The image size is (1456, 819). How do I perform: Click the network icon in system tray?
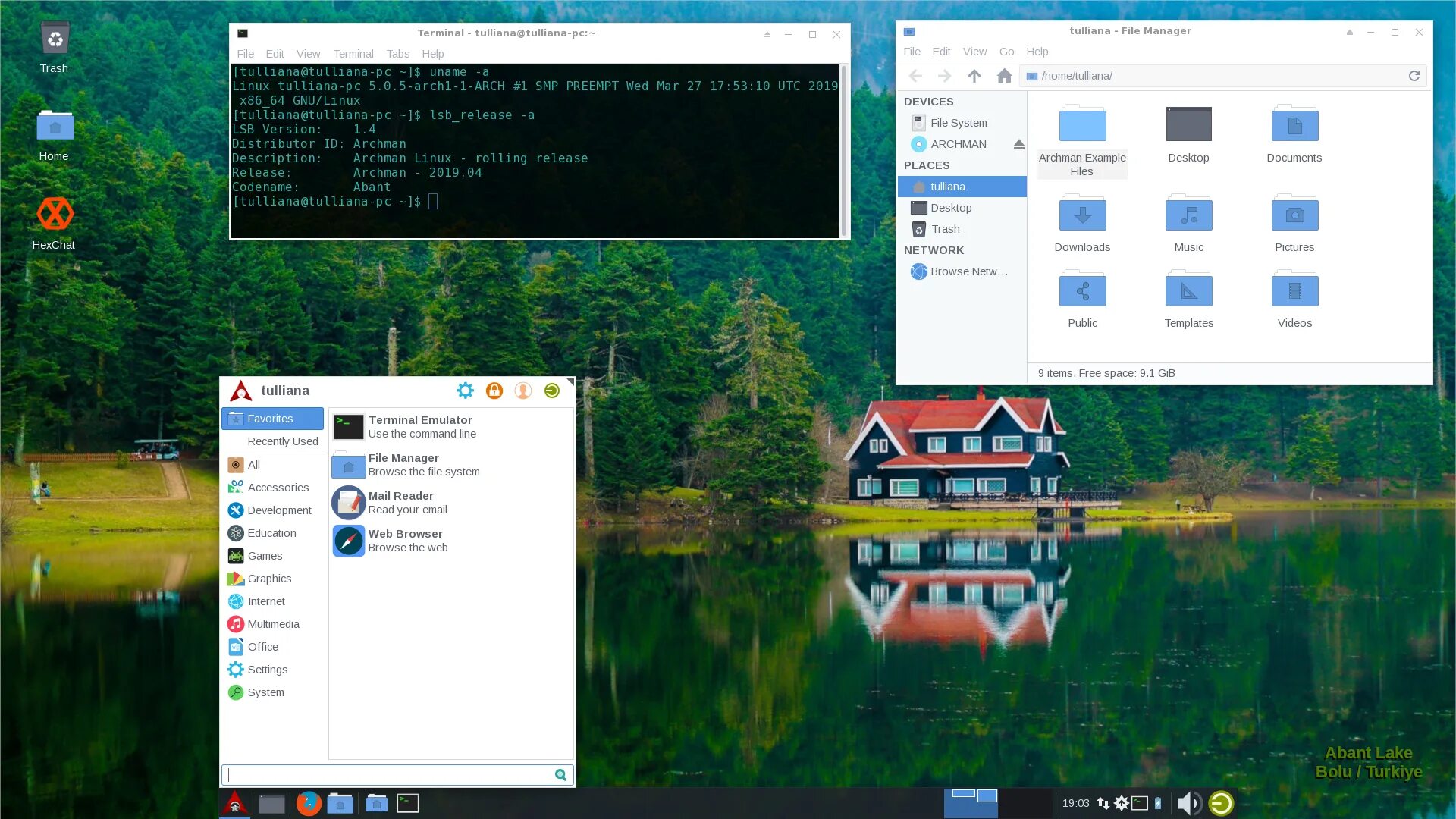click(1103, 803)
